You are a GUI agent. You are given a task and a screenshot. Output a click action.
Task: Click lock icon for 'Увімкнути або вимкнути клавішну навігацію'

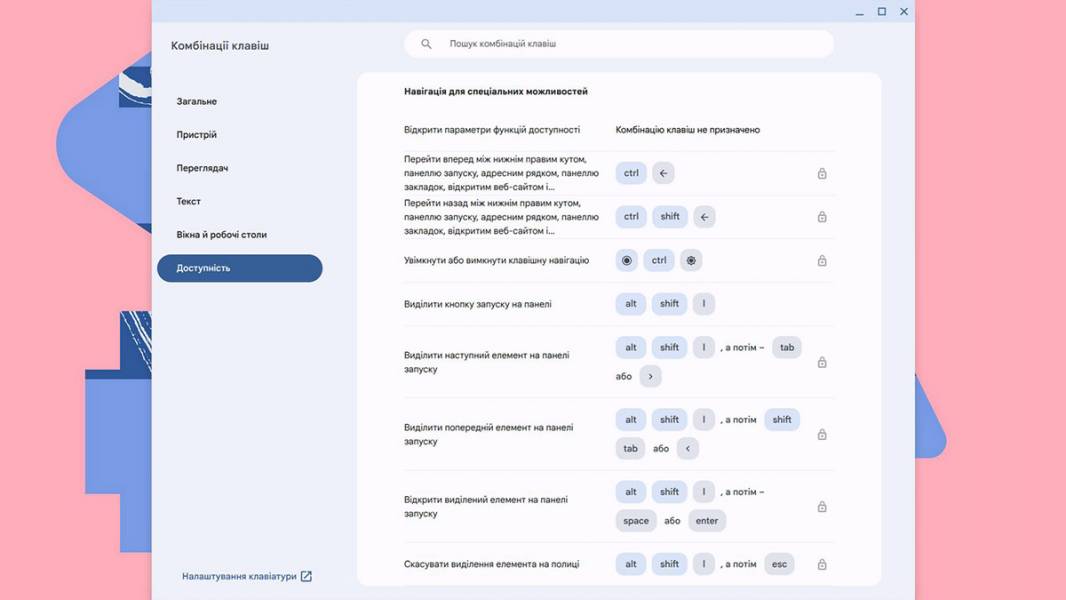click(822, 260)
